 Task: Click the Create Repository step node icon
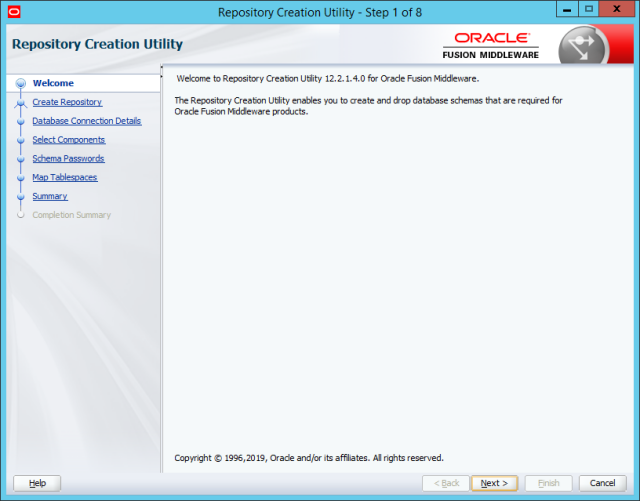[20, 103]
